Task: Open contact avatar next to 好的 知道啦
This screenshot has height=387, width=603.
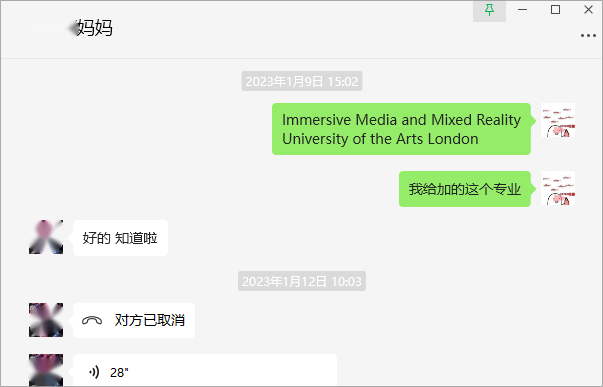Action: point(46,237)
